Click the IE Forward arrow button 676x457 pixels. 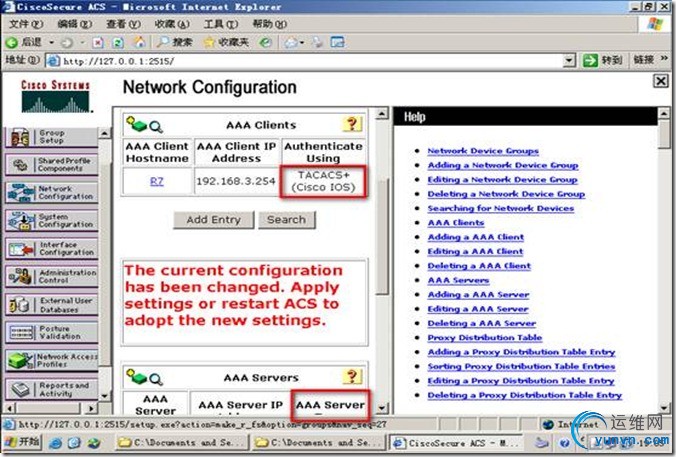[67, 42]
